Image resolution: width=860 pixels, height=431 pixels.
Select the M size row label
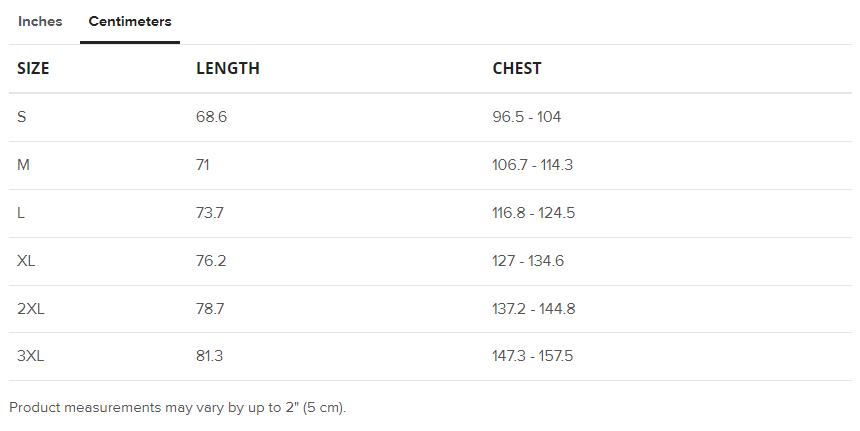click(24, 165)
